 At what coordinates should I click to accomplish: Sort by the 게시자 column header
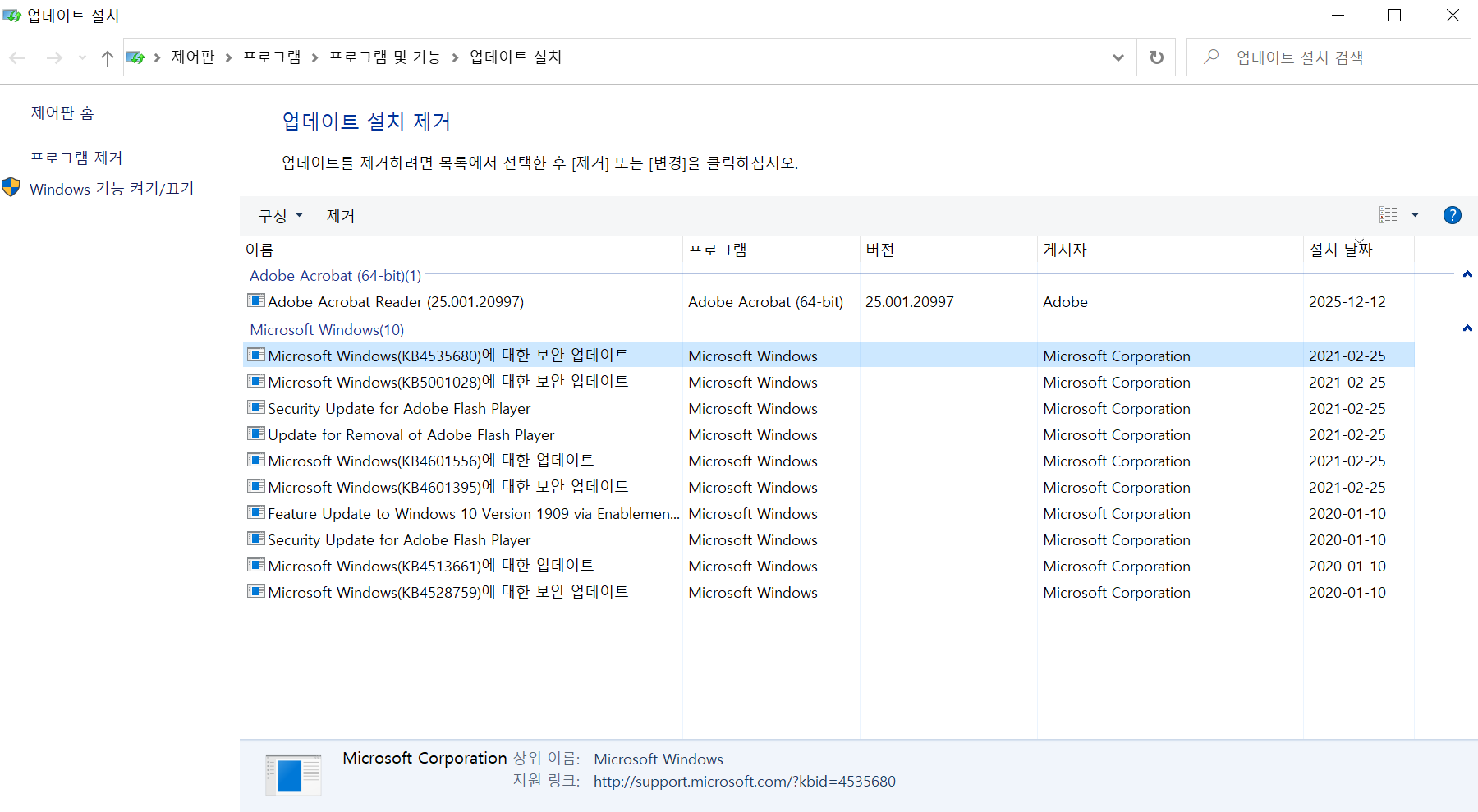pyautogui.click(x=1171, y=250)
